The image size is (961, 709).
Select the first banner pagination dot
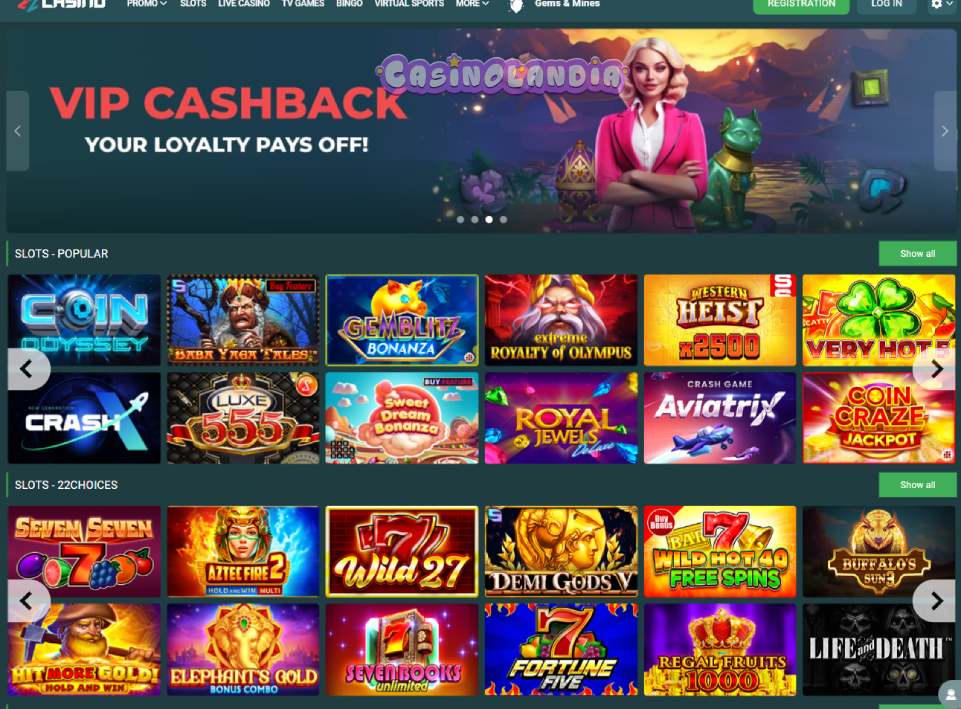pyautogui.click(x=460, y=219)
